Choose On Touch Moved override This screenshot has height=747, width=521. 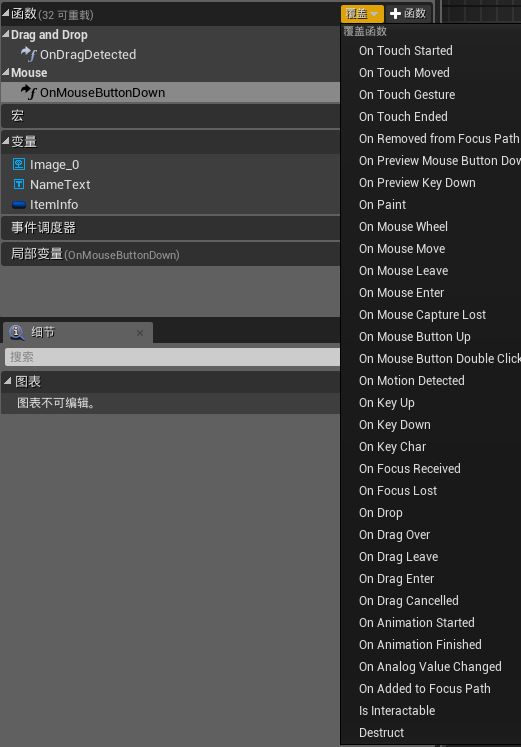coord(404,72)
